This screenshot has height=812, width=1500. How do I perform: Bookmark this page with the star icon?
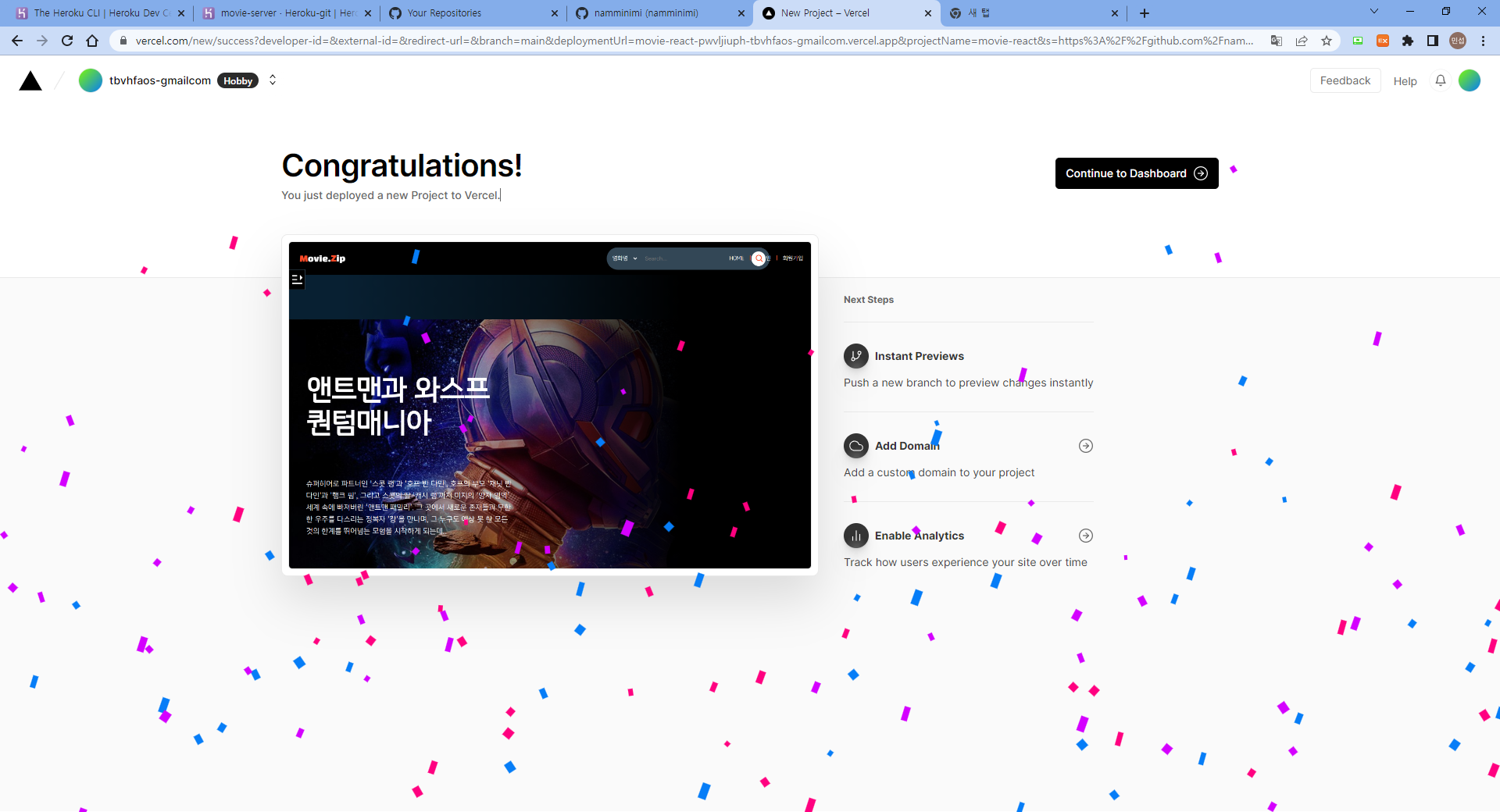[1327, 41]
